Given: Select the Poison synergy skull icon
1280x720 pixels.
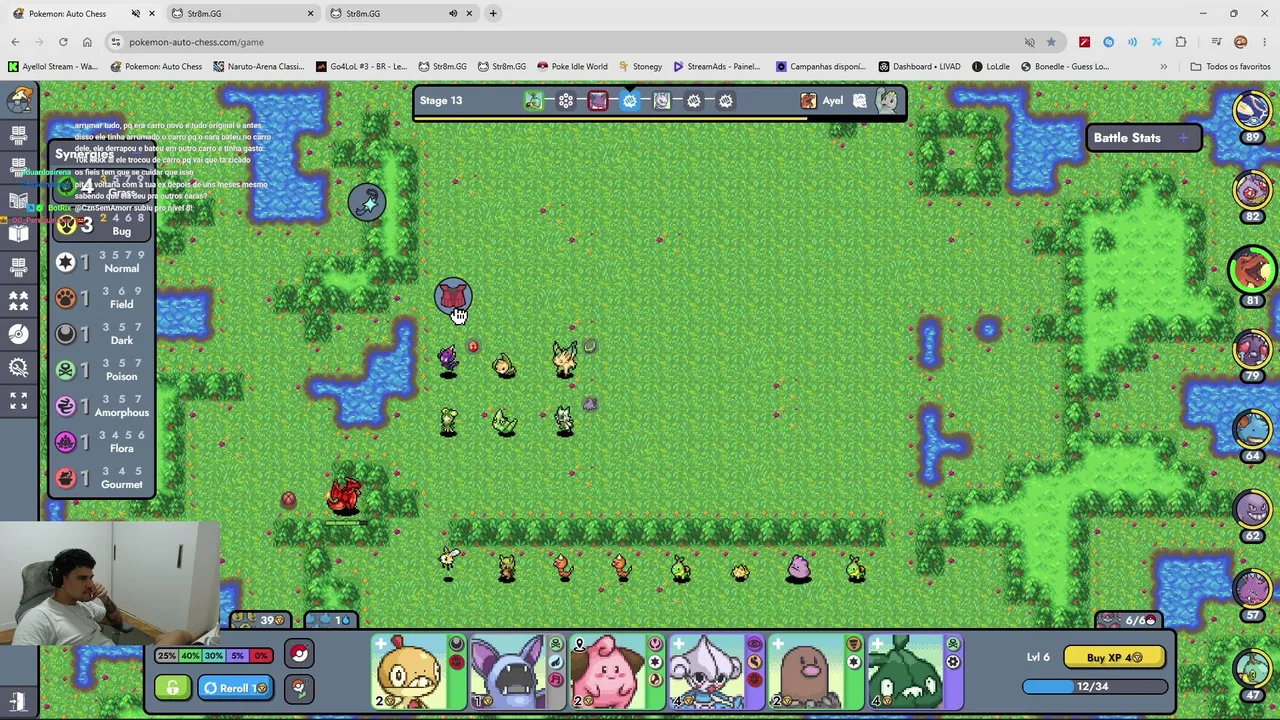Looking at the screenshot, I should point(66,370).
